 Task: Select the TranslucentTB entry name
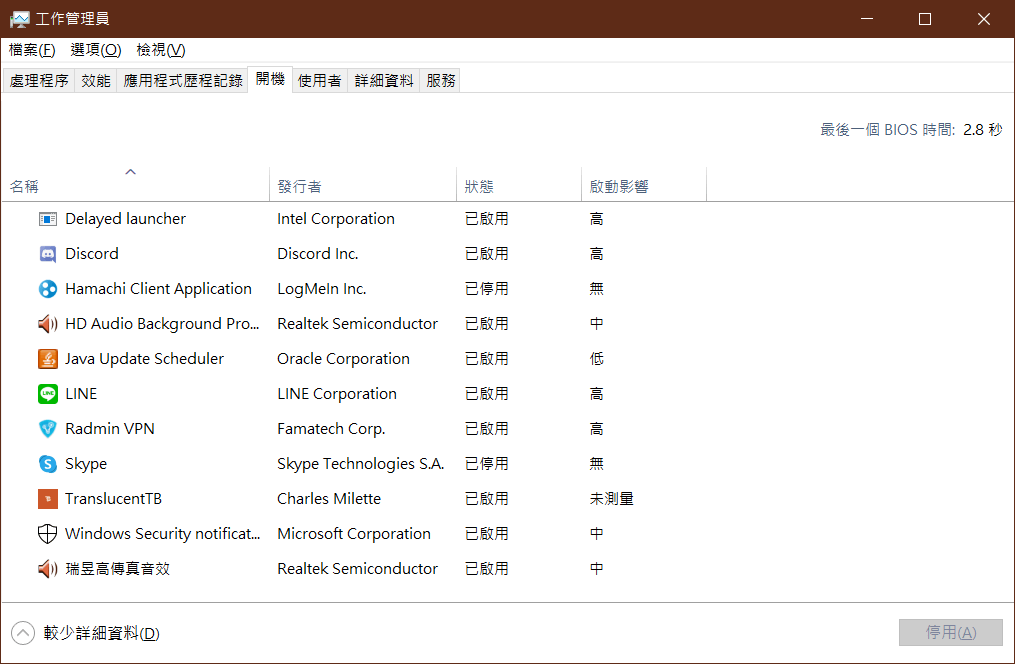coord(113,499)
